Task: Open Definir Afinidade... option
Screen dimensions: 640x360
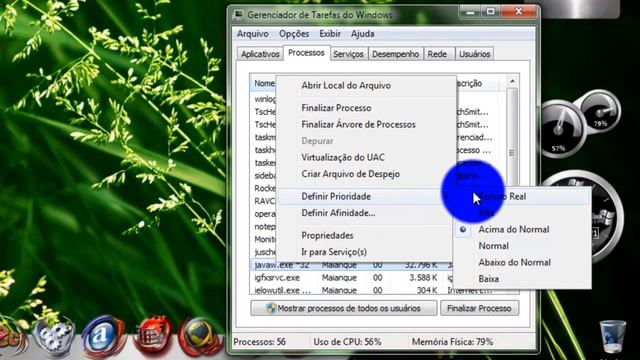Action: pos(366,213)
